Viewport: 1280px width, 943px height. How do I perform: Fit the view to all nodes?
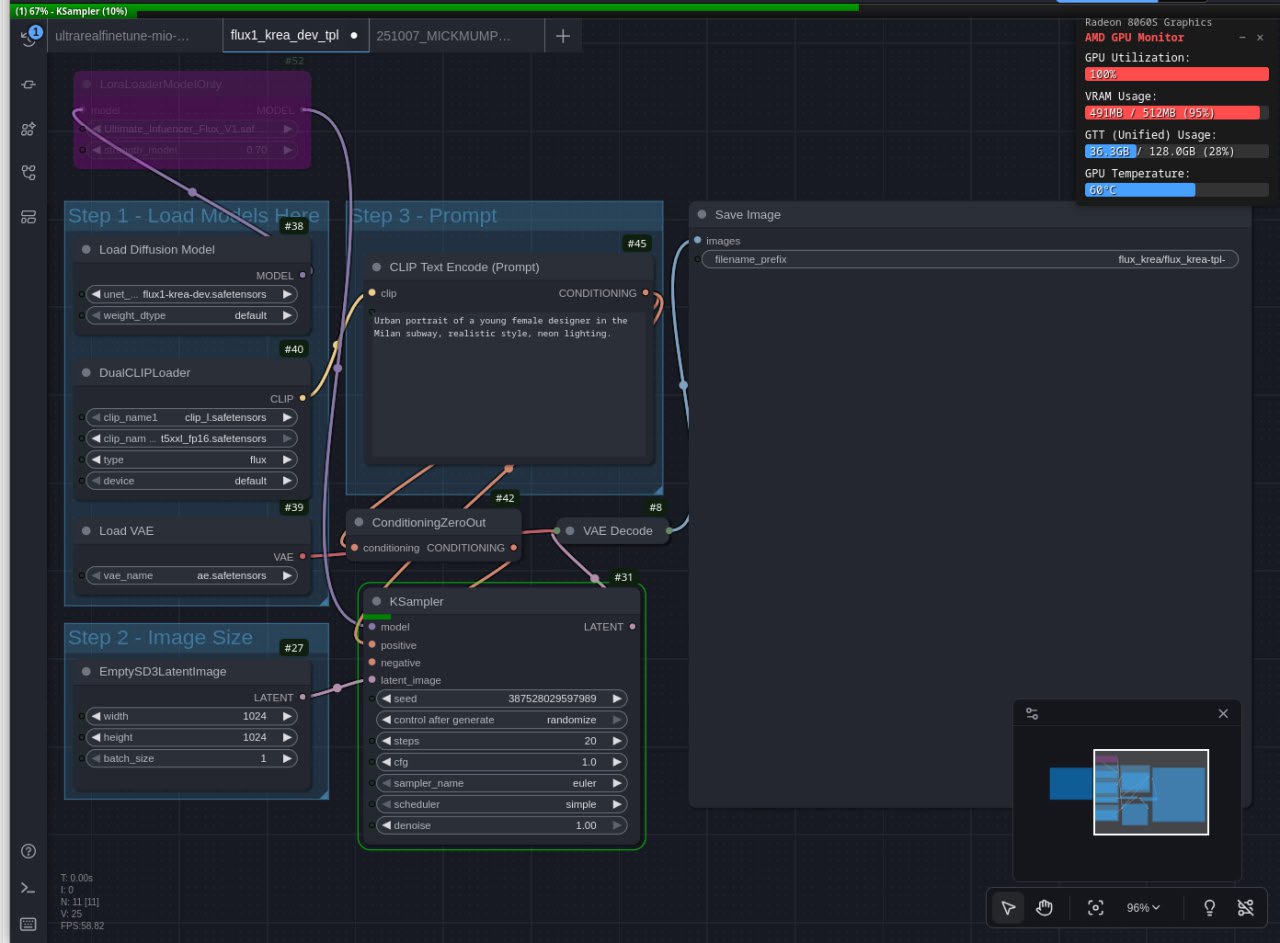point(1095,908)
